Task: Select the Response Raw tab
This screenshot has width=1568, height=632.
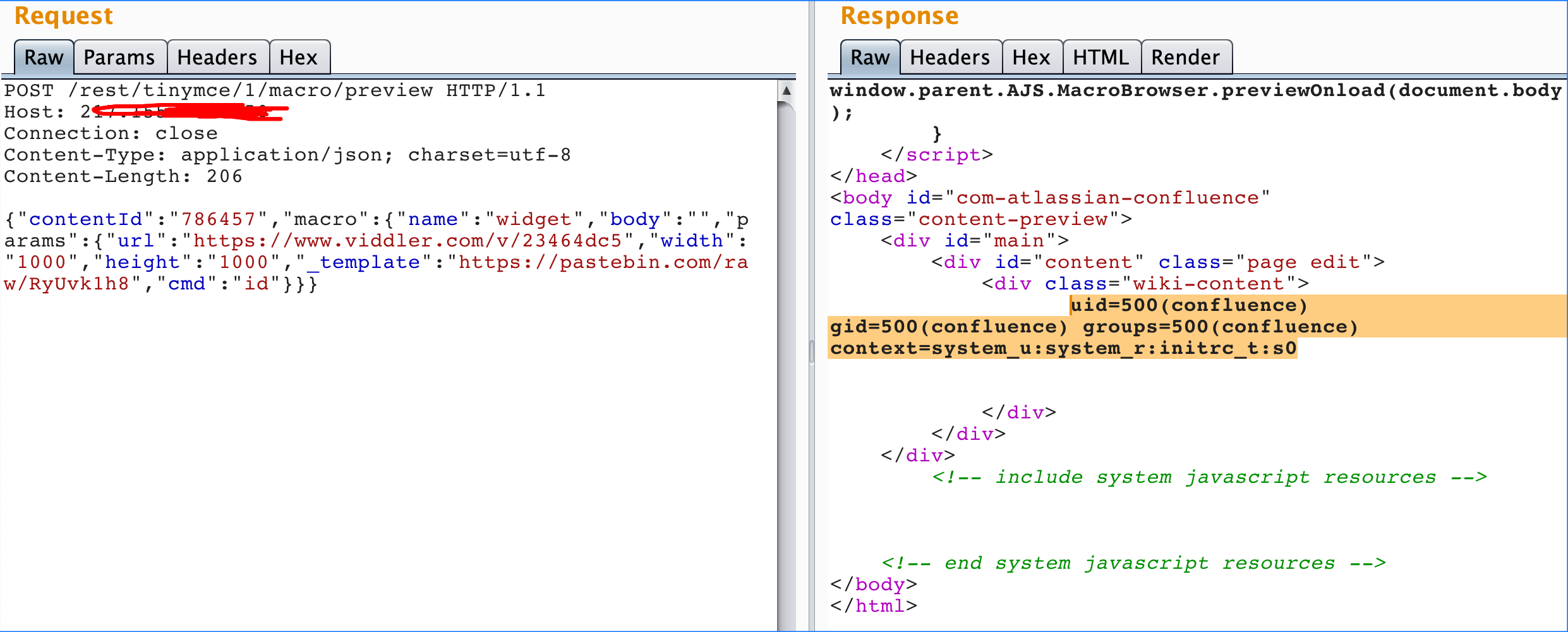Action: [x=870, y=58]
